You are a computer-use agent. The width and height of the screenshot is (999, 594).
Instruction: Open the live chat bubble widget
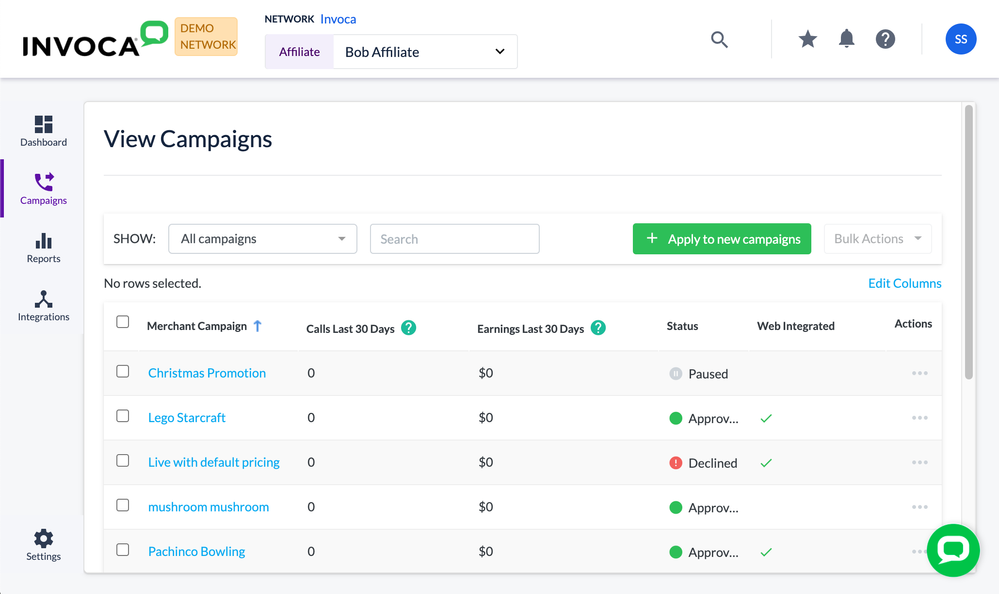[952, 550]
